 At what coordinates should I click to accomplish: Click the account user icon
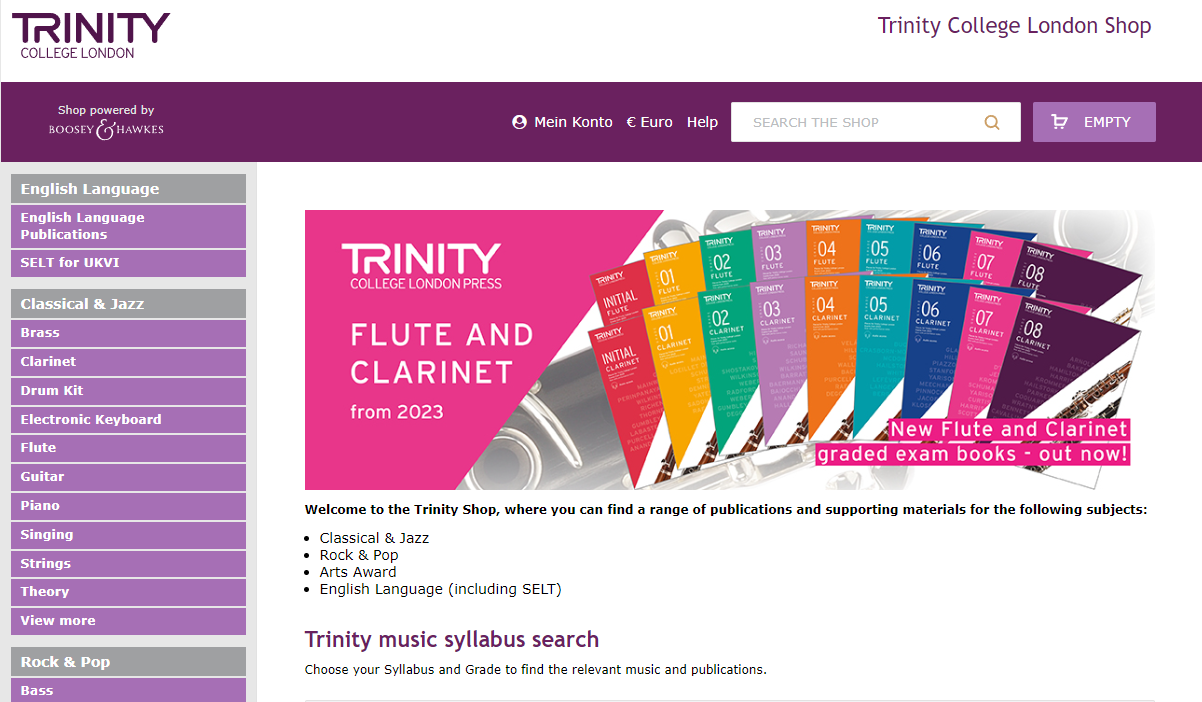[x=519, y=122]
